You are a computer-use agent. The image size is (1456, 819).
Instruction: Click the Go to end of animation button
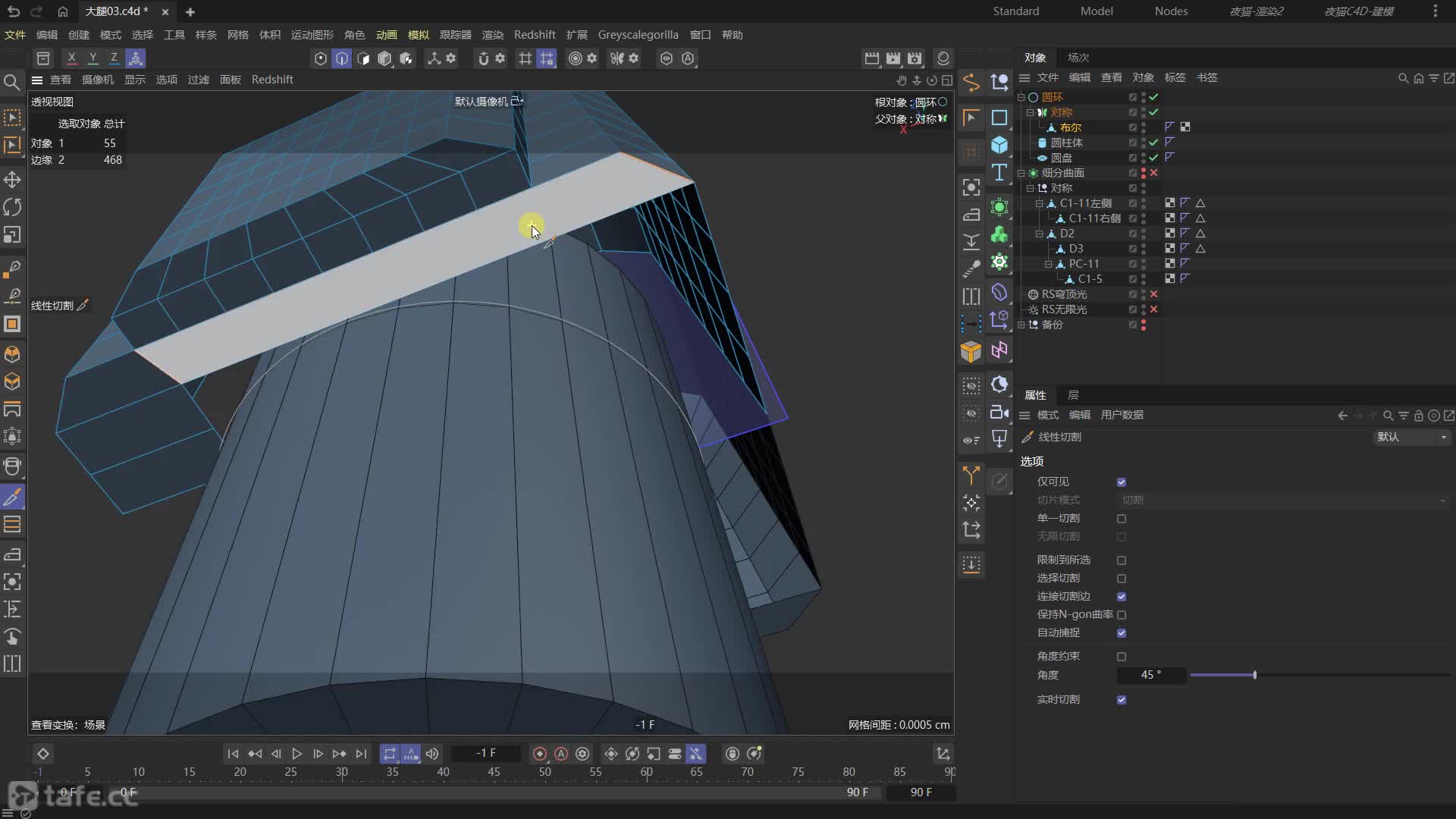click(361, 754)
